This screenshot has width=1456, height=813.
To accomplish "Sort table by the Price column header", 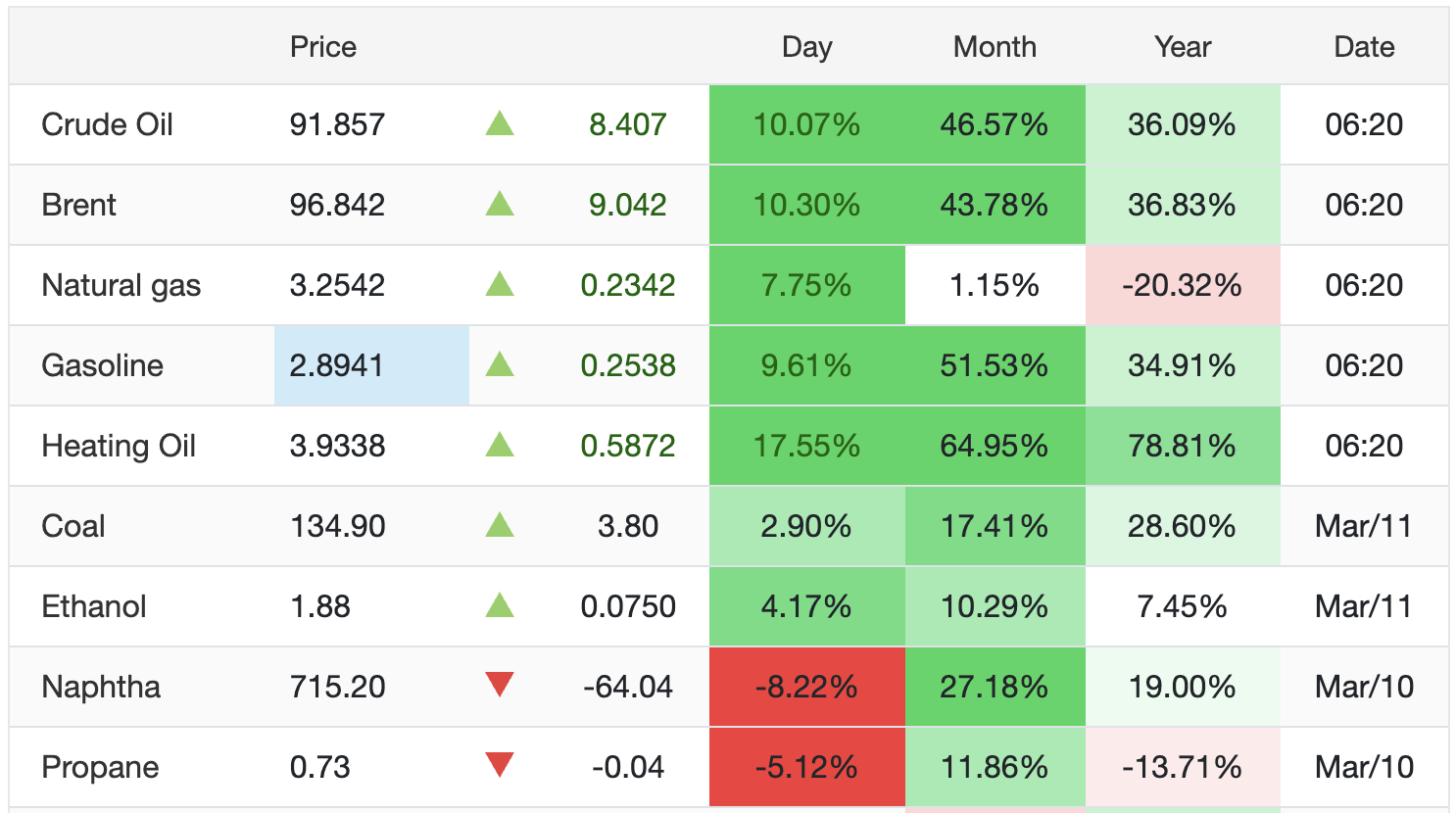I will [x=322, y=47].
